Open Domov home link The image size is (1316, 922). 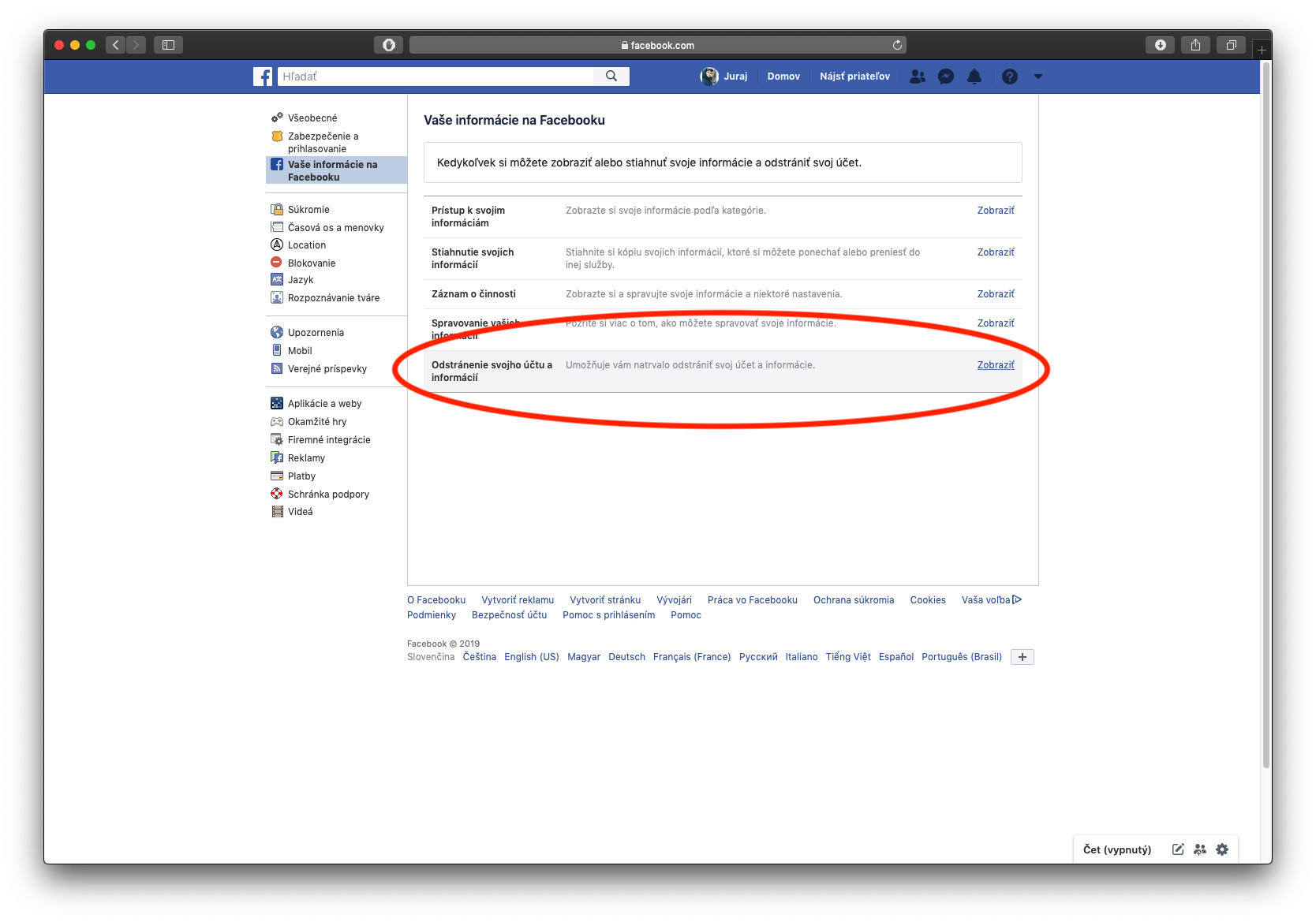[783, 77]
